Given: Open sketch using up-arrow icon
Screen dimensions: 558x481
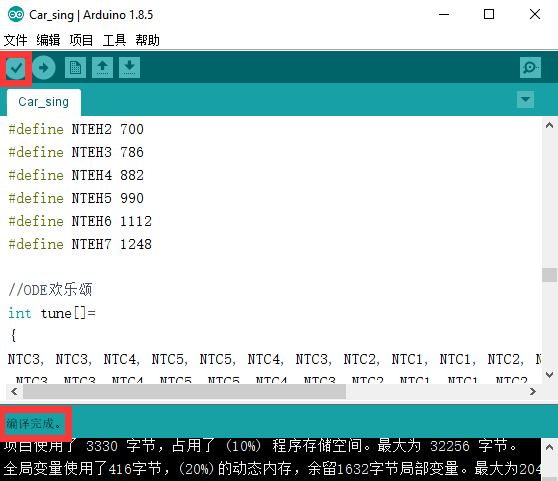Looking at the screenshot, I should (102, 67).
